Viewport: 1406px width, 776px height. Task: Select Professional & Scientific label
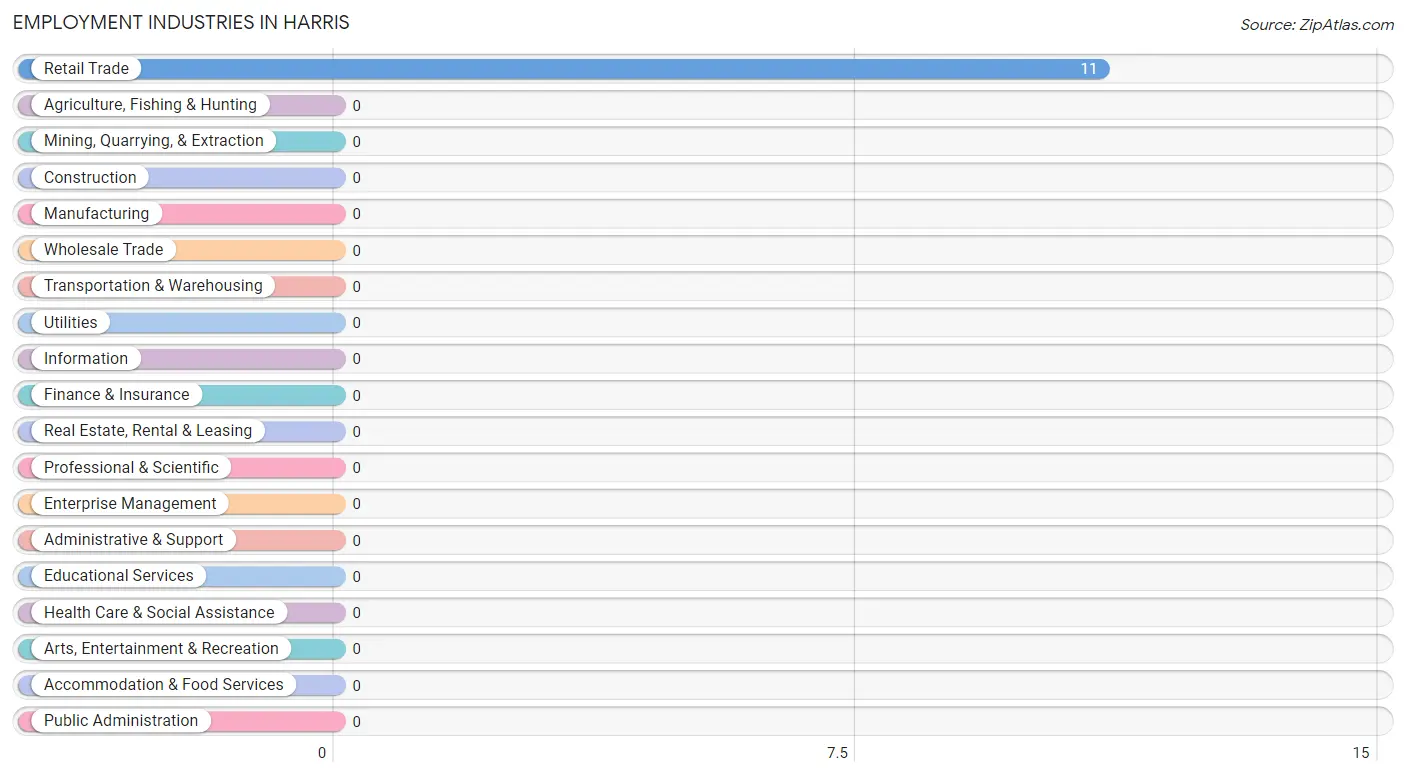pyautogui.click(x=131, y=468)
